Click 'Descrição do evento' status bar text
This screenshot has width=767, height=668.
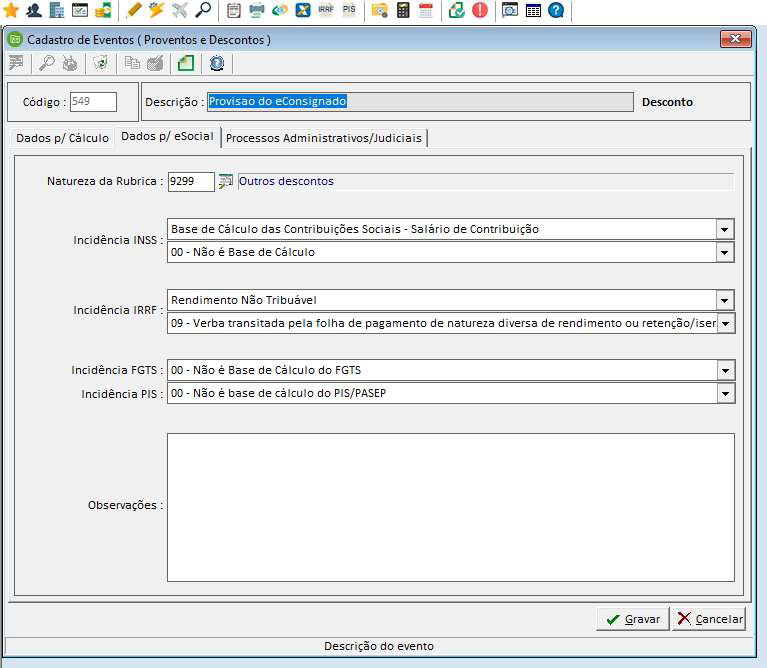tap(379, 646)
